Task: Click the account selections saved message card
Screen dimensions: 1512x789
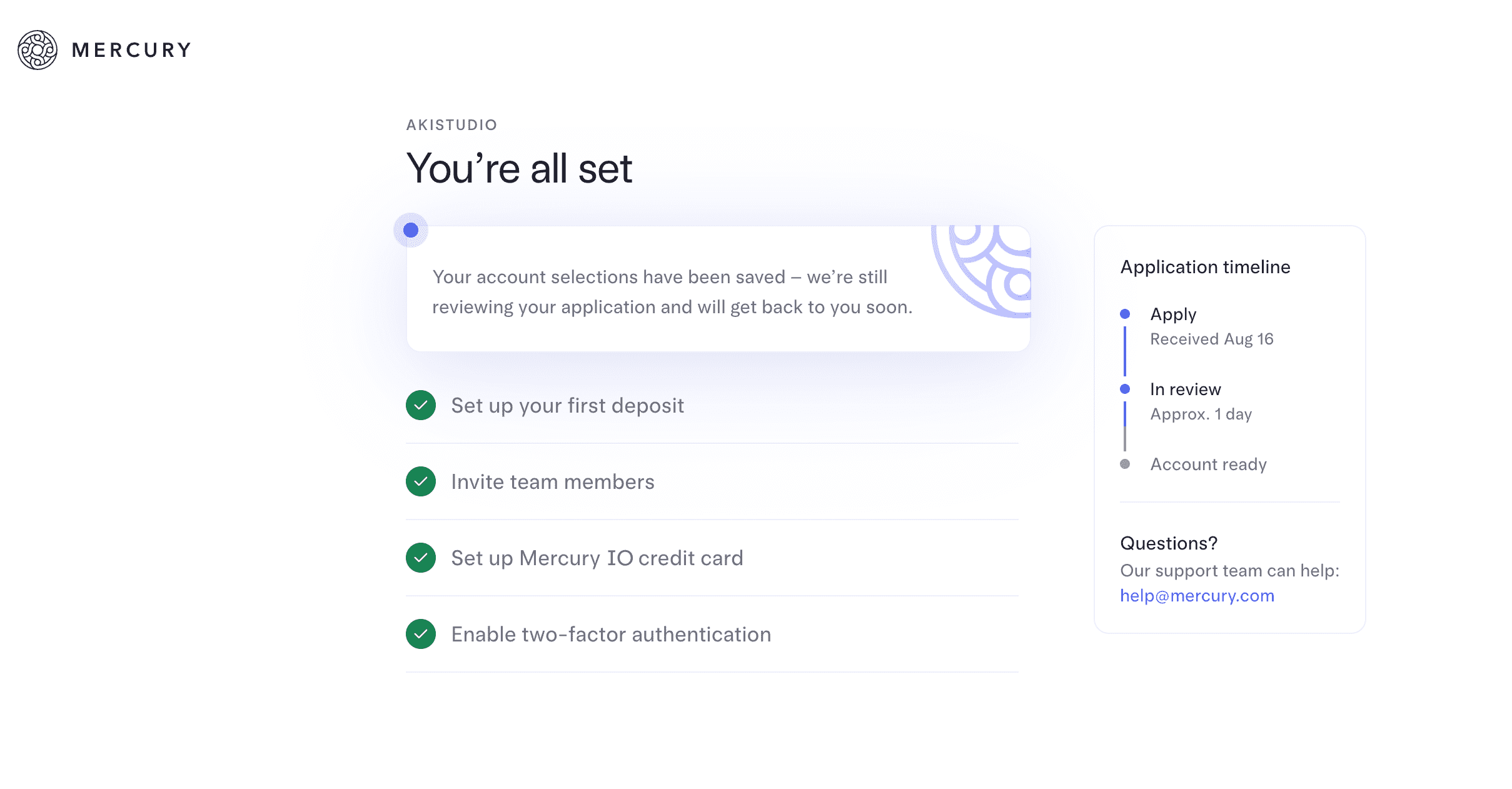Action: pyautogui.click(x=672, y=292)
